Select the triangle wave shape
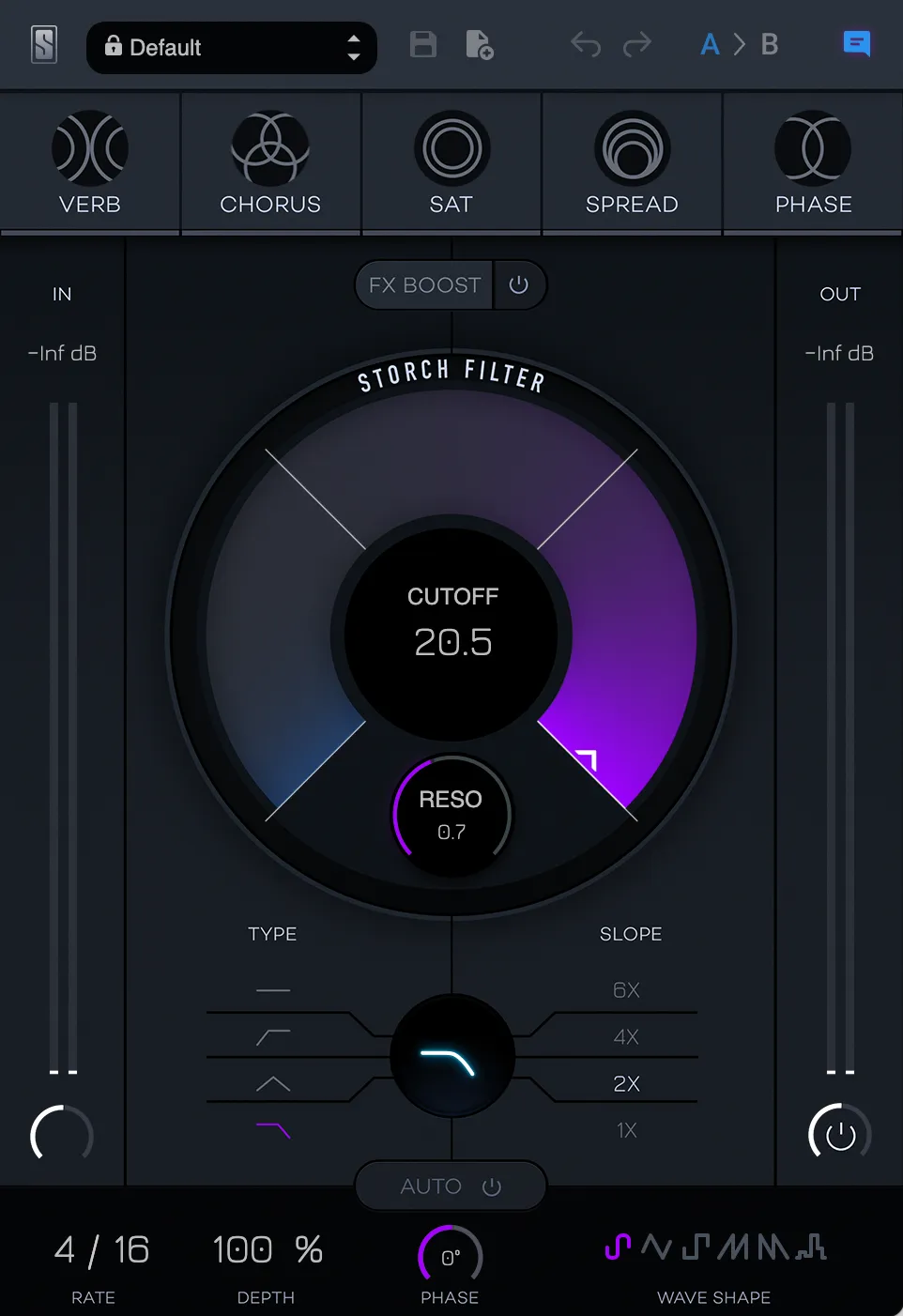 point(657,1246)
